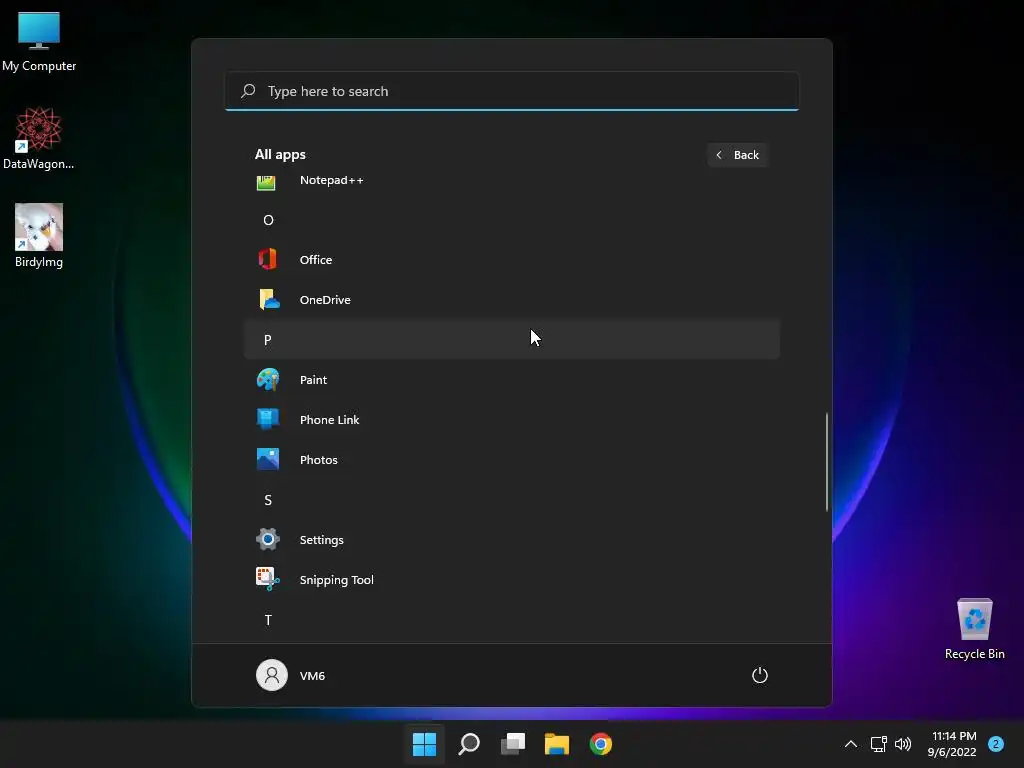Screen dimensions: 1024x768
Task: Select BirdyImg desktop shortcut
Action: click(x=39, y=236)
